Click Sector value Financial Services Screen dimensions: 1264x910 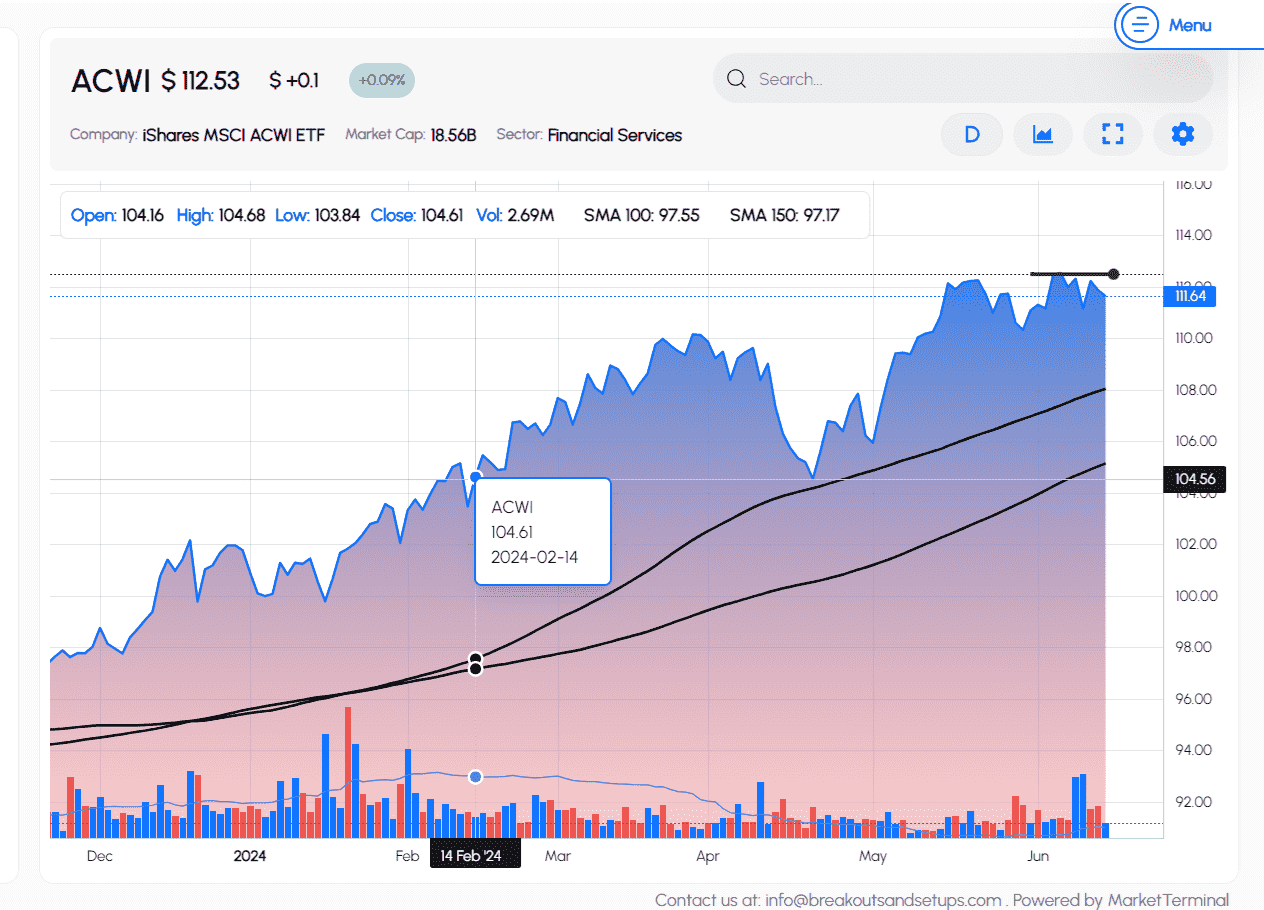pos(615,135)
